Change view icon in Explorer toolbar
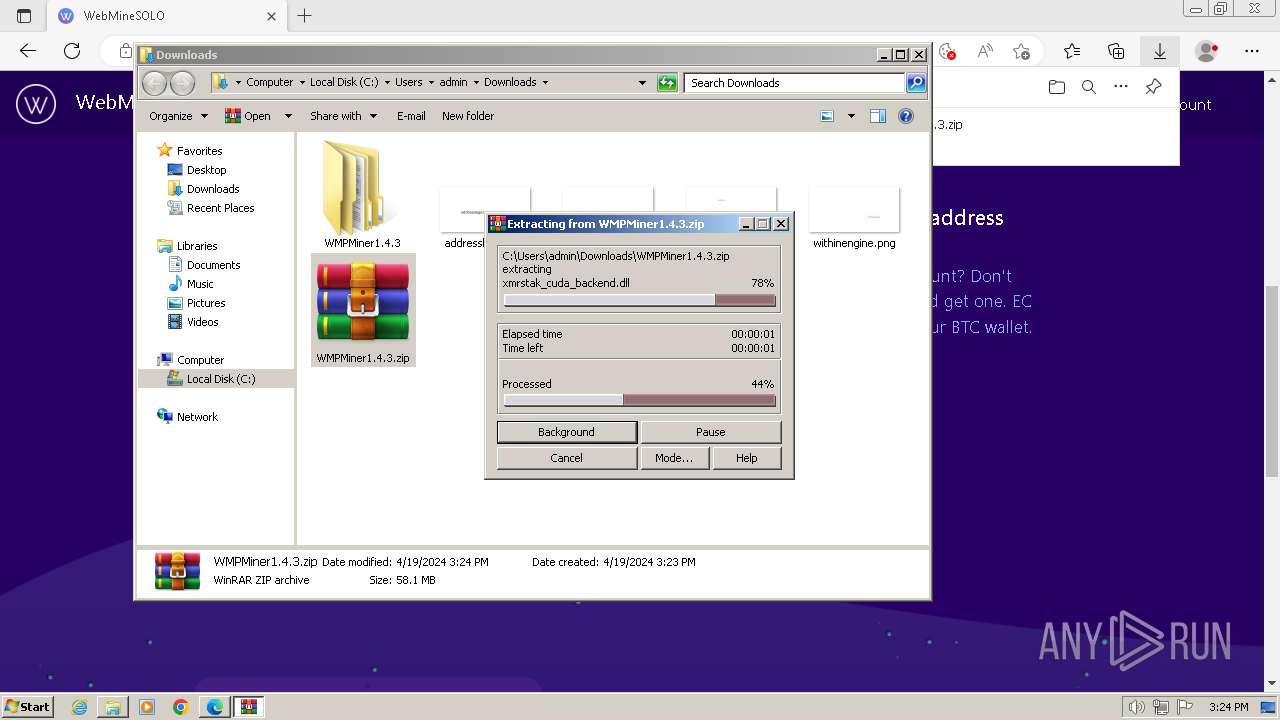1280x720 pixels. click(x=827, y=116)
